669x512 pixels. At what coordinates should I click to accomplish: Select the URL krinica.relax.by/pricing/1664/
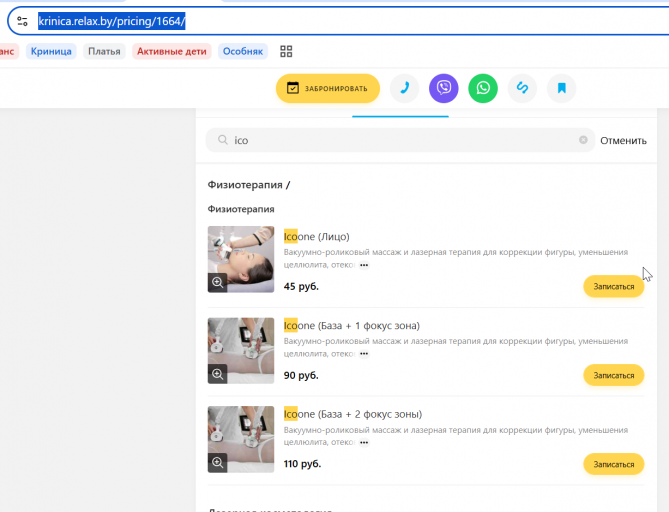pos(112,21)
